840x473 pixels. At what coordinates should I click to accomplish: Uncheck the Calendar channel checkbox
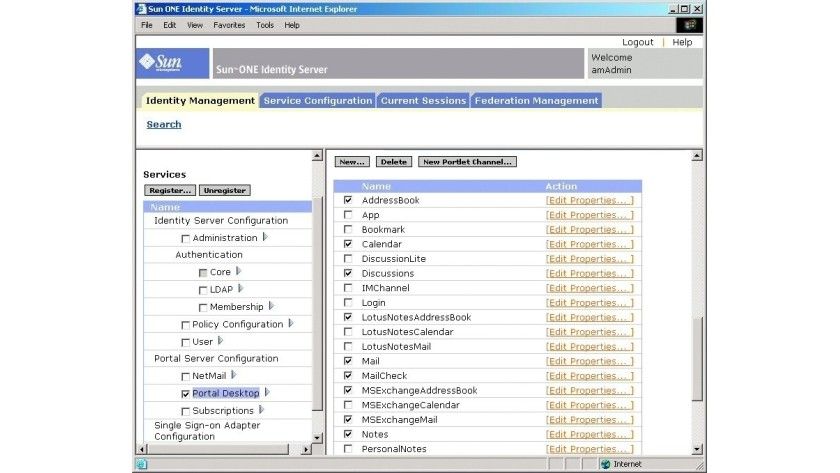click(348, 244)
